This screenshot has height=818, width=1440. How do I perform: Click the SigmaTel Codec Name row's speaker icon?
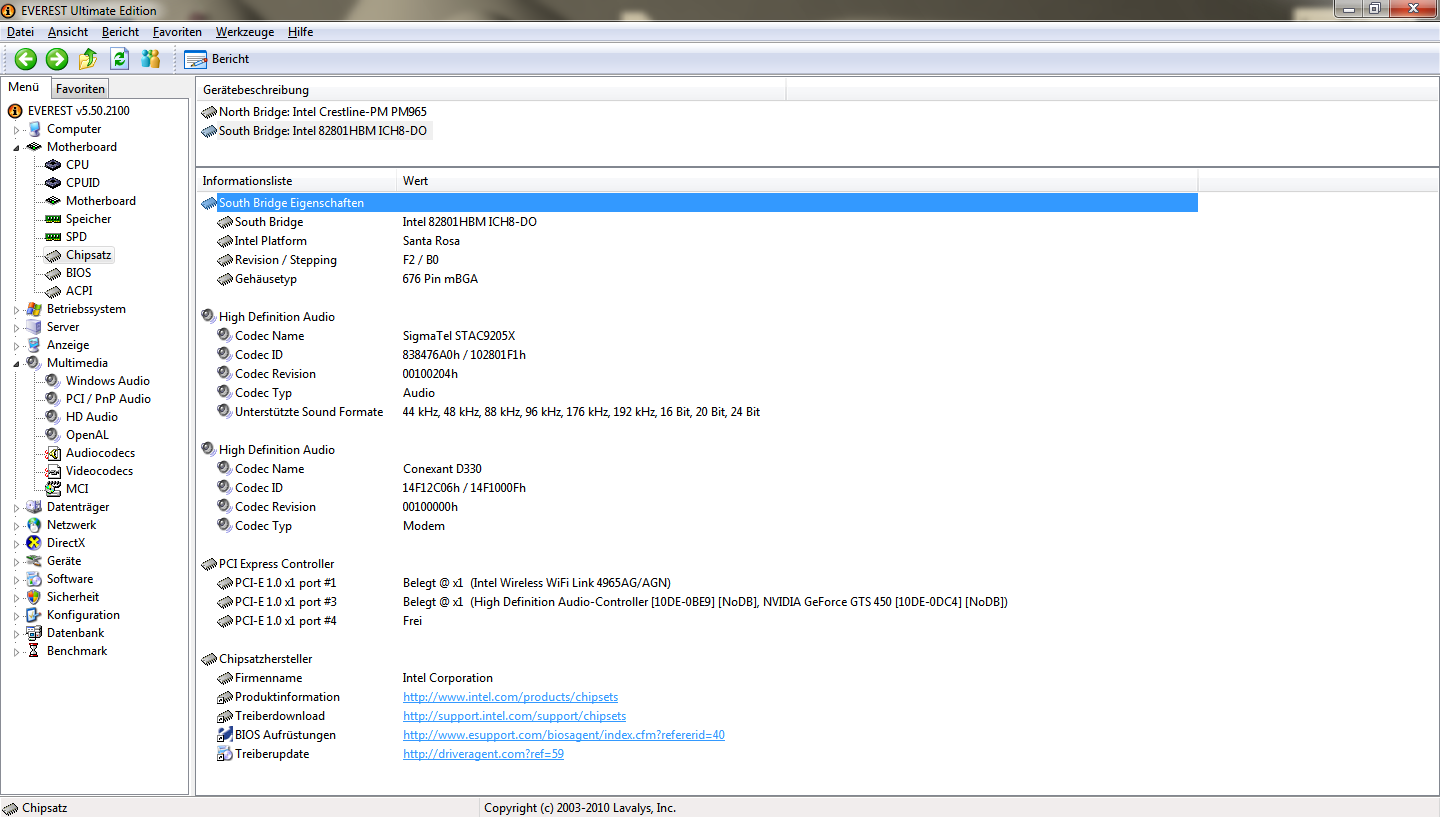click(x=224, y=336)
